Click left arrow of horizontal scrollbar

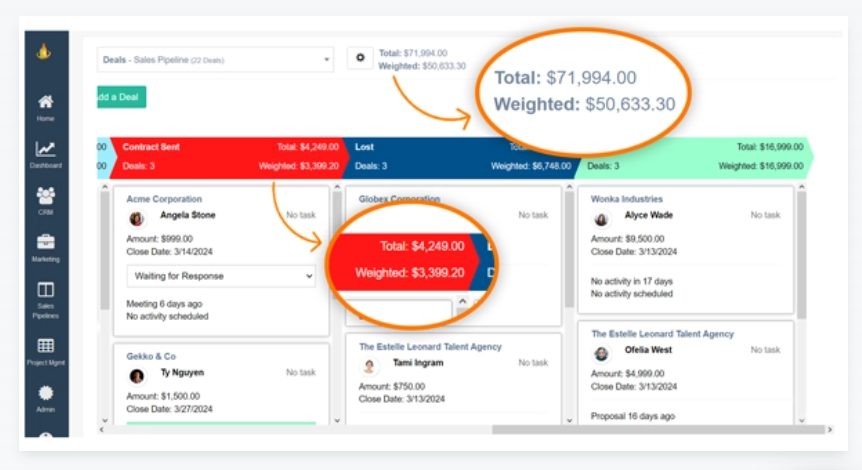click(101, 429)
